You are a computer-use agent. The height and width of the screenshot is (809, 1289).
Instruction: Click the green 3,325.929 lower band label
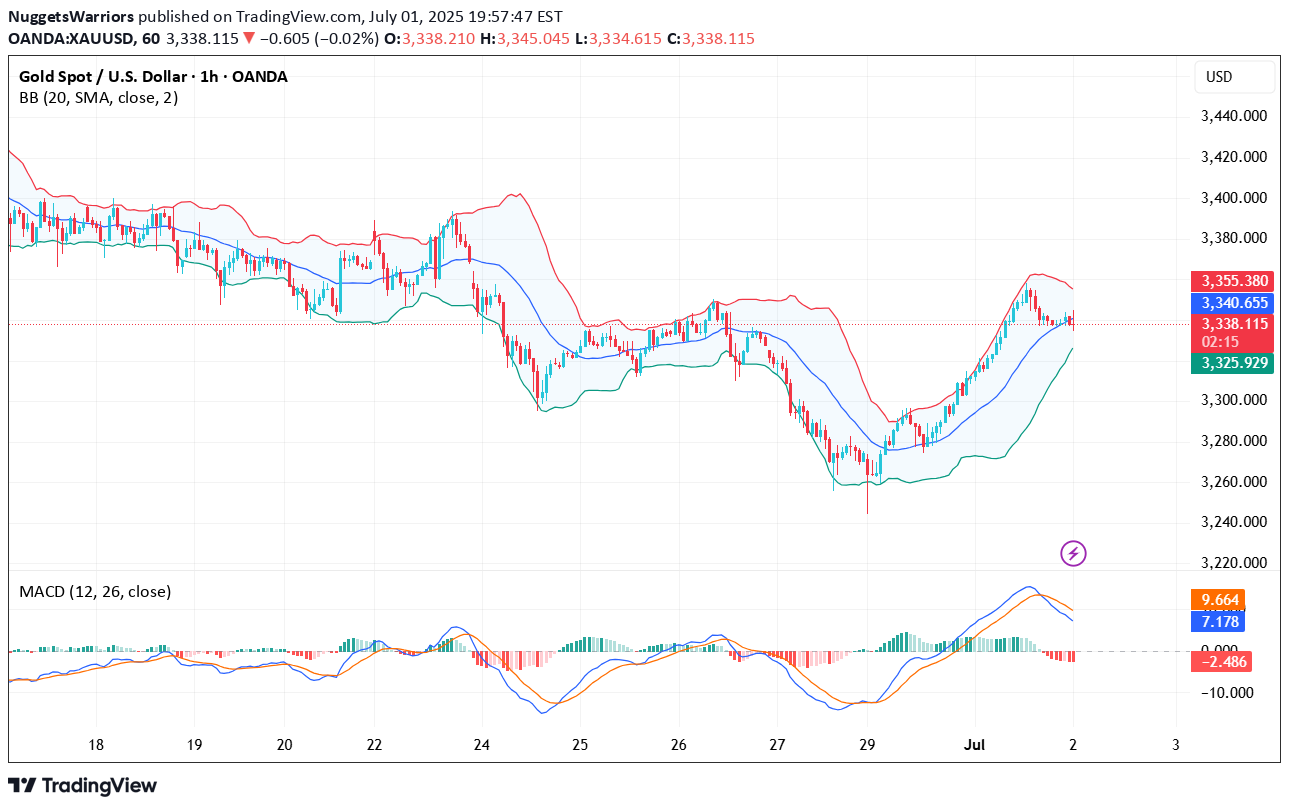click(1232, 363)
